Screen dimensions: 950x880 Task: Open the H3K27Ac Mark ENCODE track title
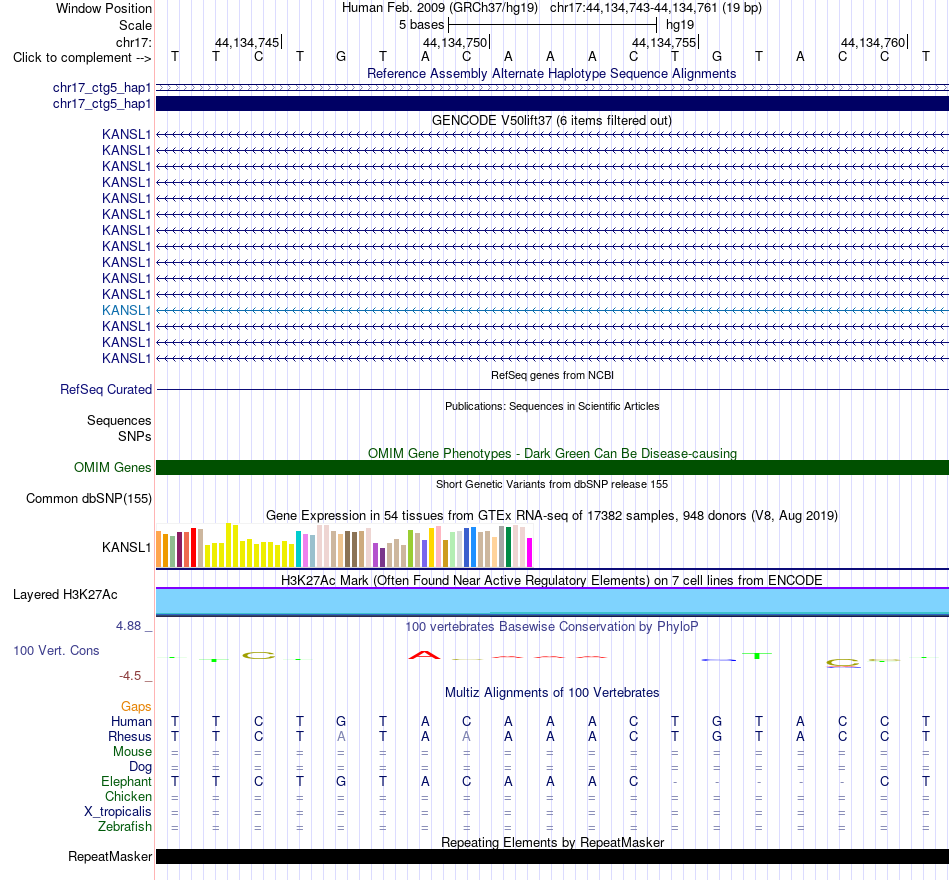pyautogui.click(x=551, y=580)
